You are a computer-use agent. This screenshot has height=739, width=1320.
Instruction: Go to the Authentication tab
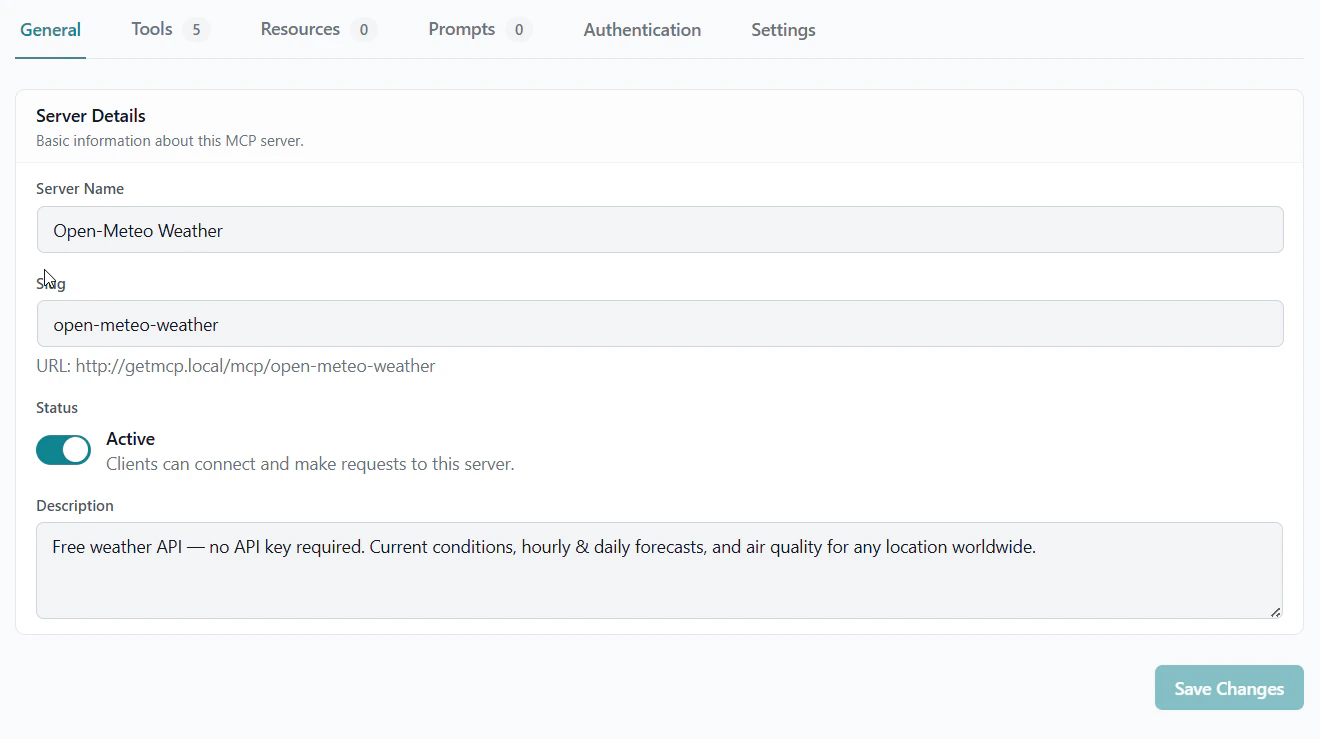tap(642, 30)
